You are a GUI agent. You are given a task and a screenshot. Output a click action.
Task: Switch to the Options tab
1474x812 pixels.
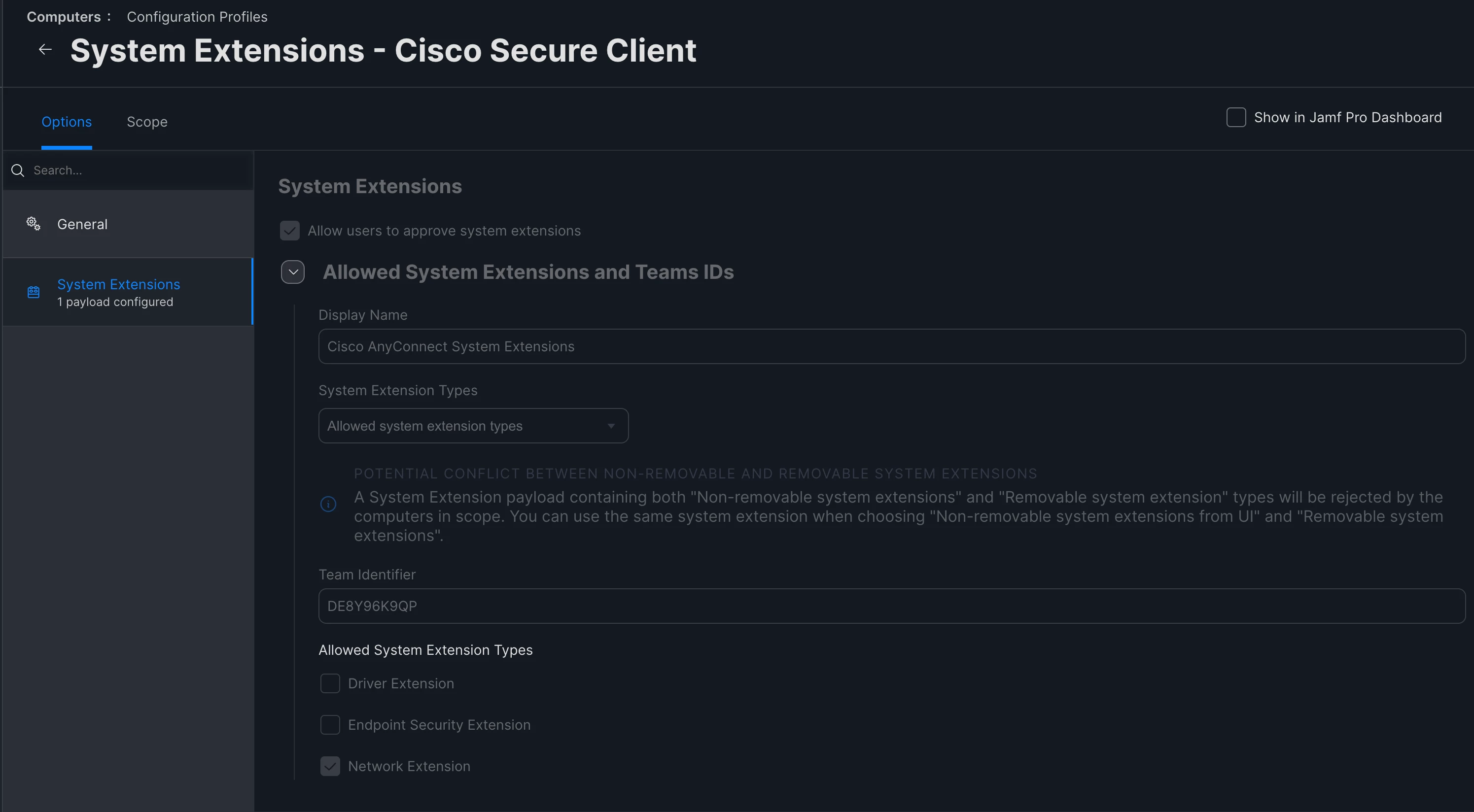point(67,122)
